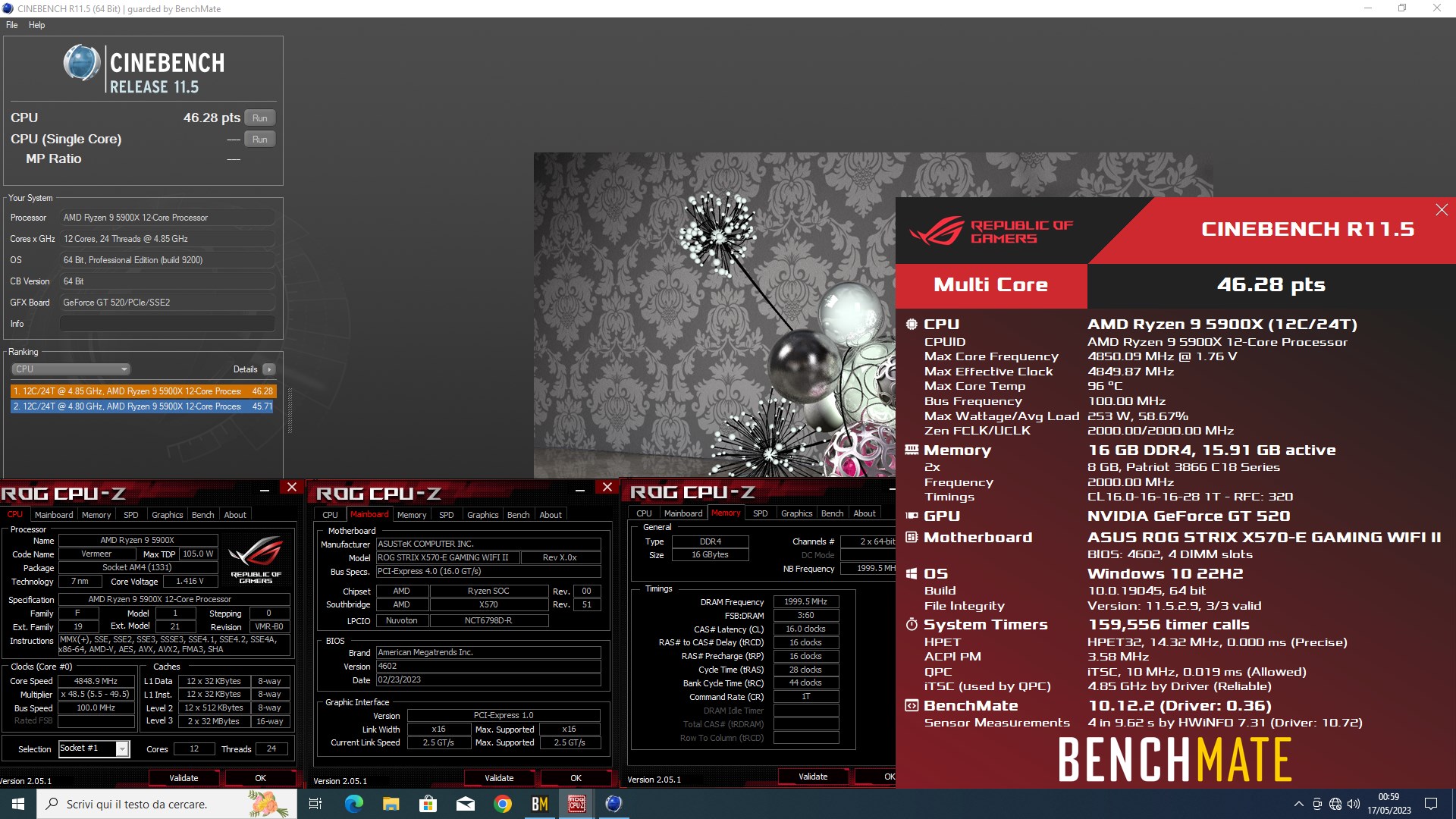The height and width of the screenshot is (819, 1456).
Task: Click the taskbar search box
Action: [166, 804]
